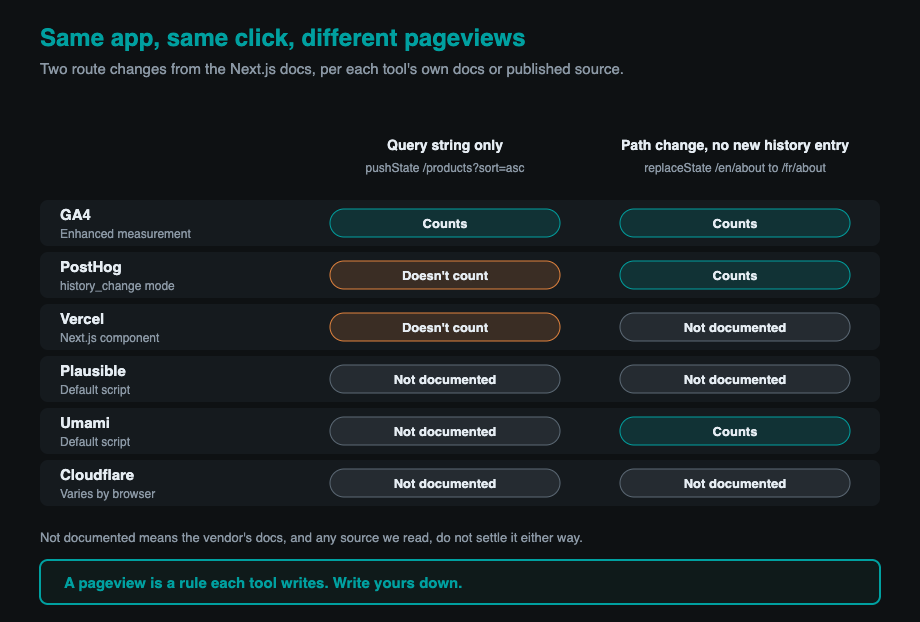The image size is (920, 622).
Task: Click Umami 'Counts' pill for path change
Action: [735, 431]
